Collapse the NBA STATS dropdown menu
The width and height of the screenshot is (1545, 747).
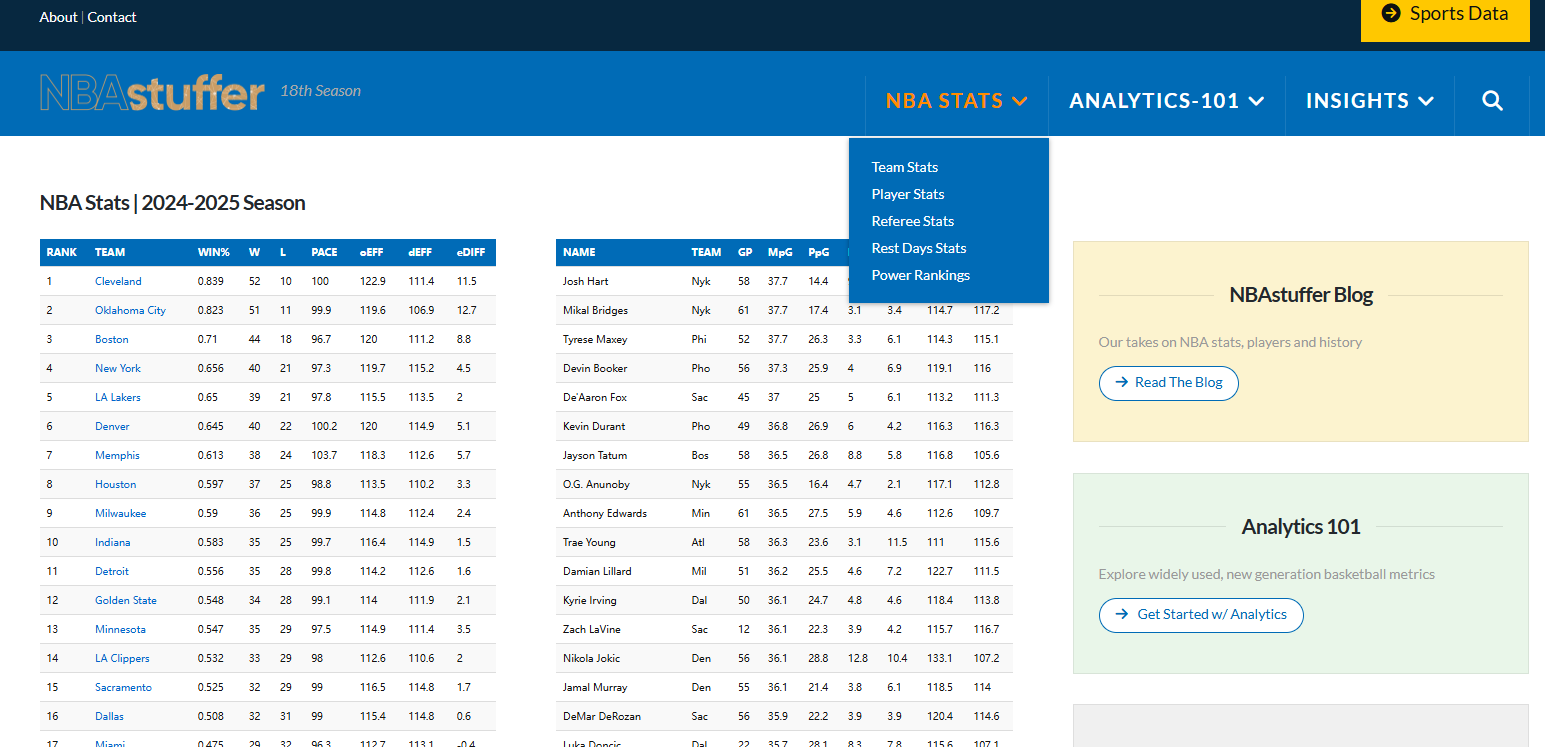point(957,101)
